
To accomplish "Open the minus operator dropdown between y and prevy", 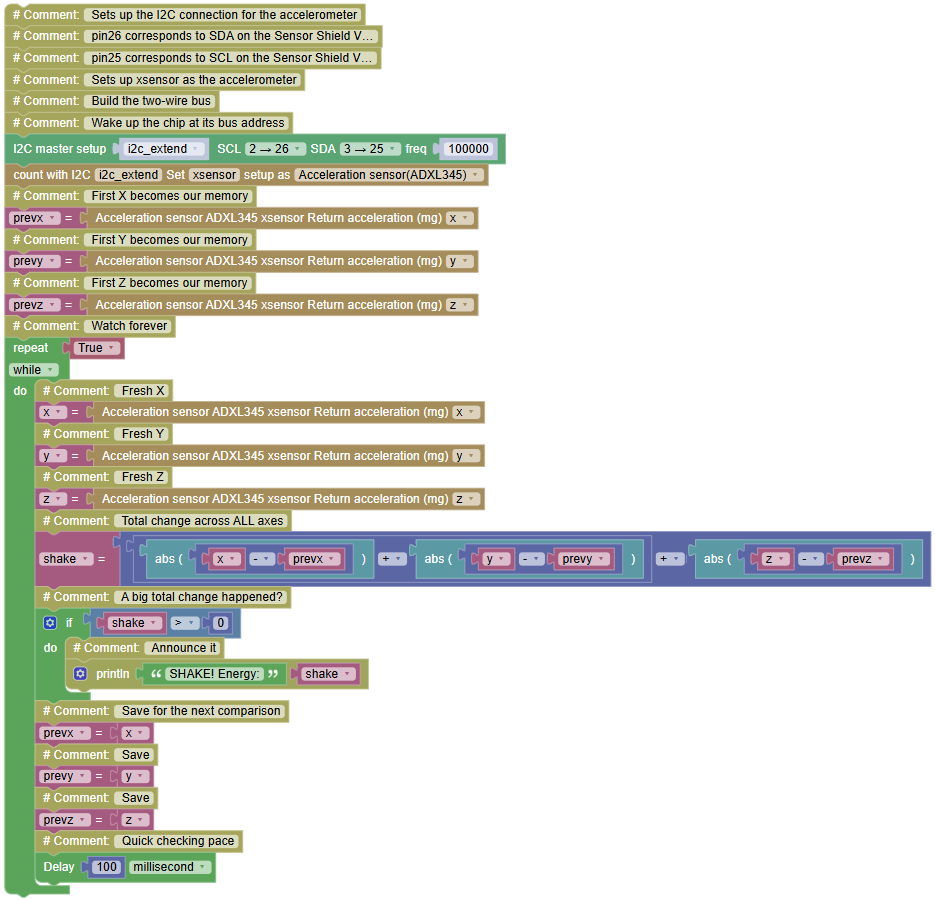I will coord(532,559).
